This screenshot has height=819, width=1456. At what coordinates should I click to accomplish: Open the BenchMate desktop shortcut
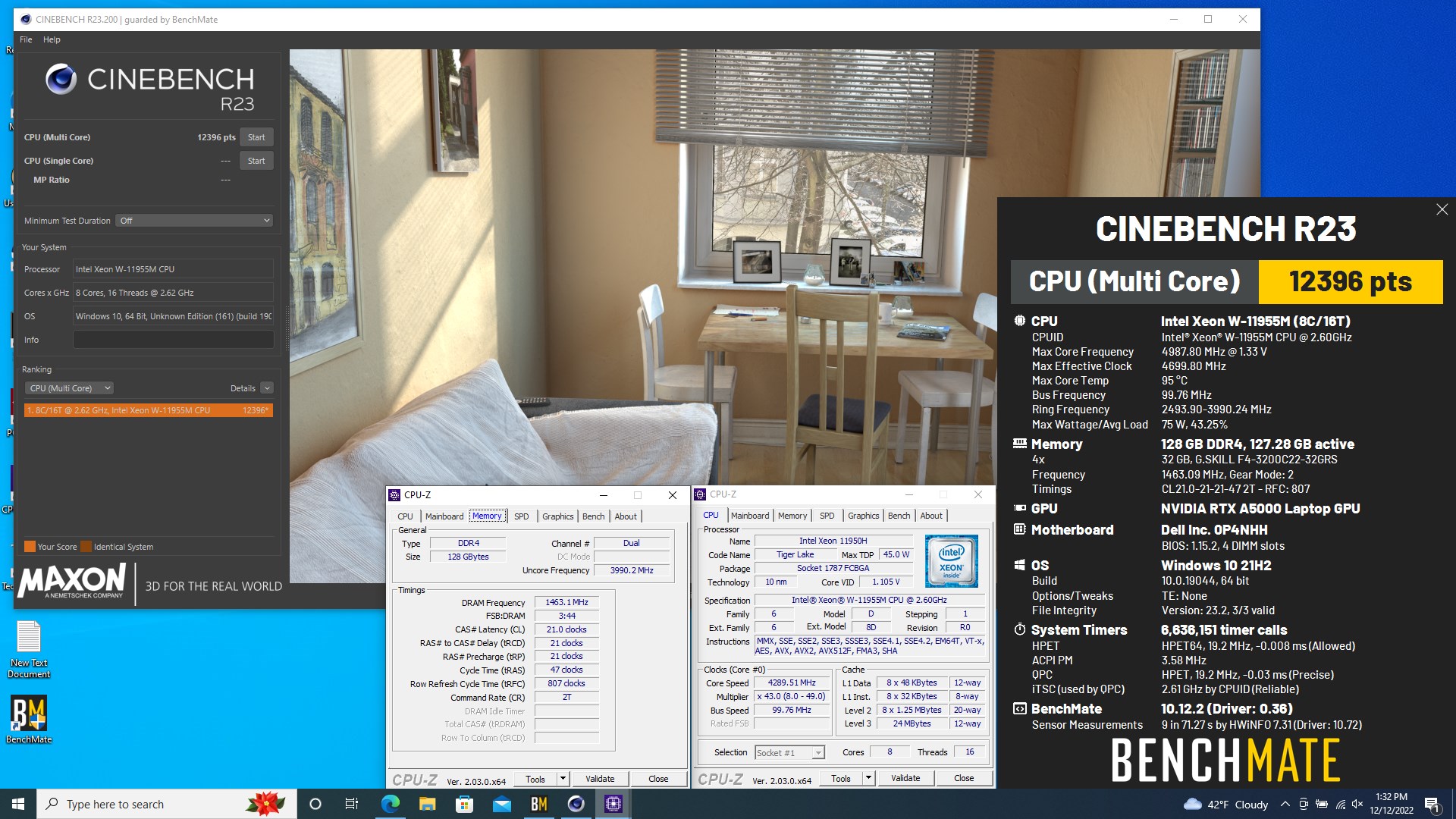(29, 720)
